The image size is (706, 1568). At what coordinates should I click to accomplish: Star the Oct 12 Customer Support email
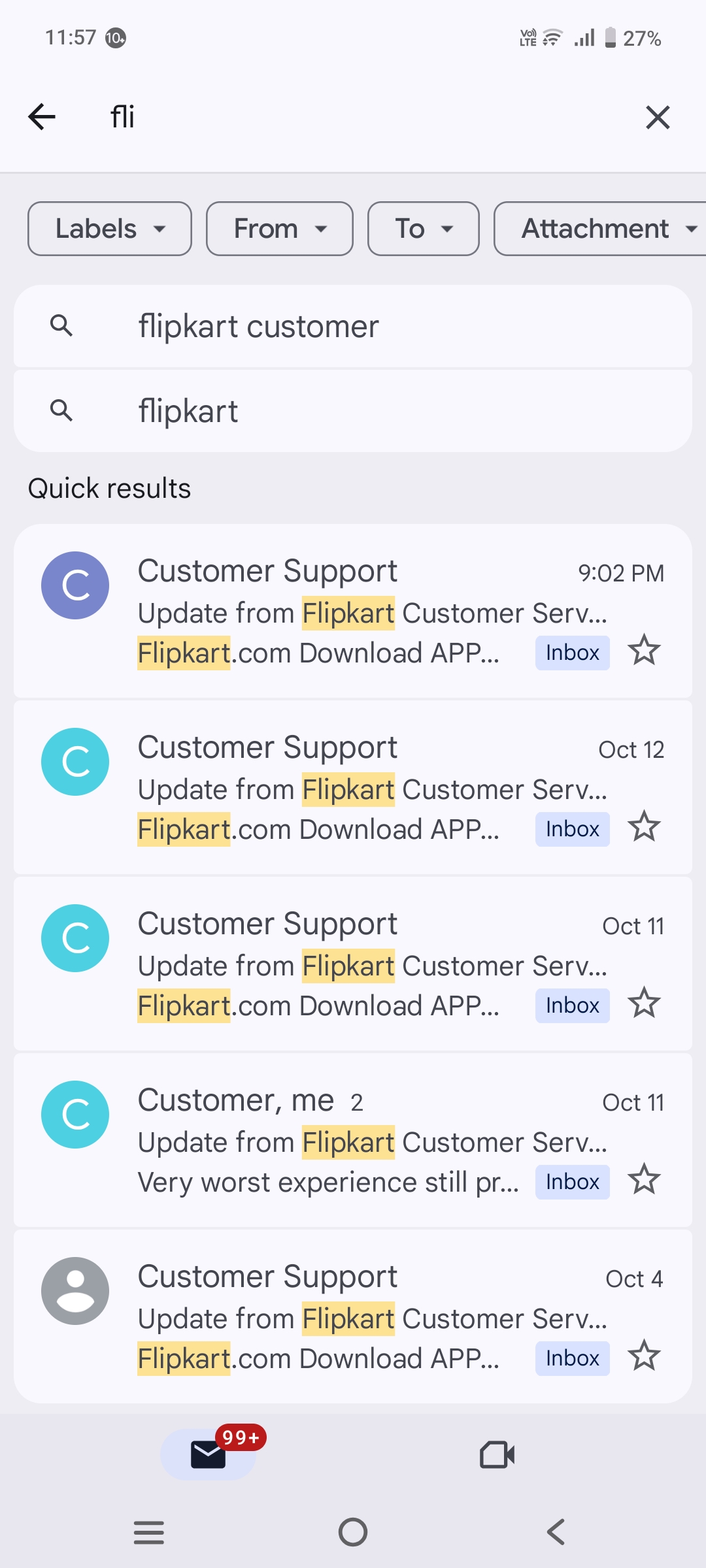[644, 827]
